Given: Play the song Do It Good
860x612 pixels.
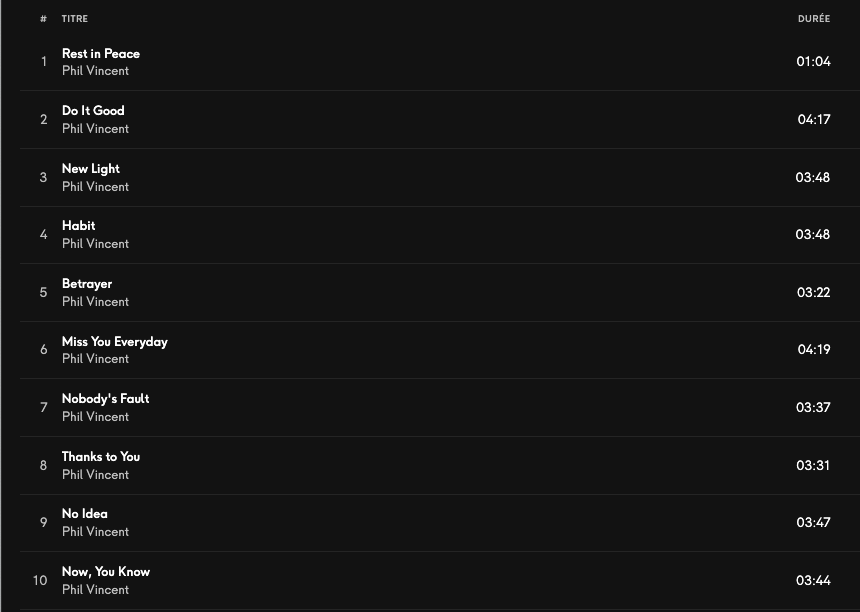Looking at the screenshot, I should 93,110.
